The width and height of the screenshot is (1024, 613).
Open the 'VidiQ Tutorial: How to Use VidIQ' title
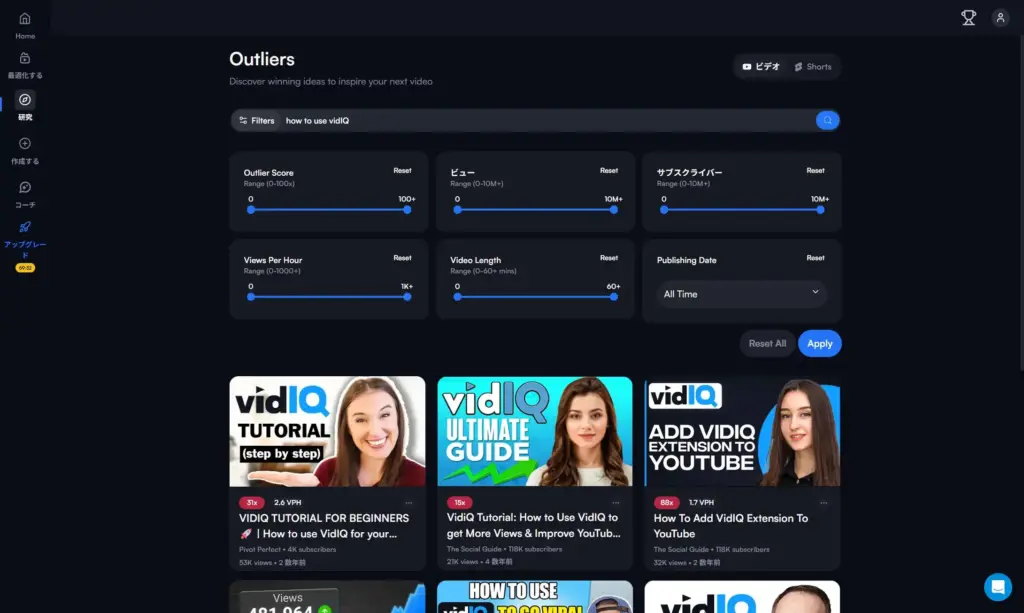(534, 525)
